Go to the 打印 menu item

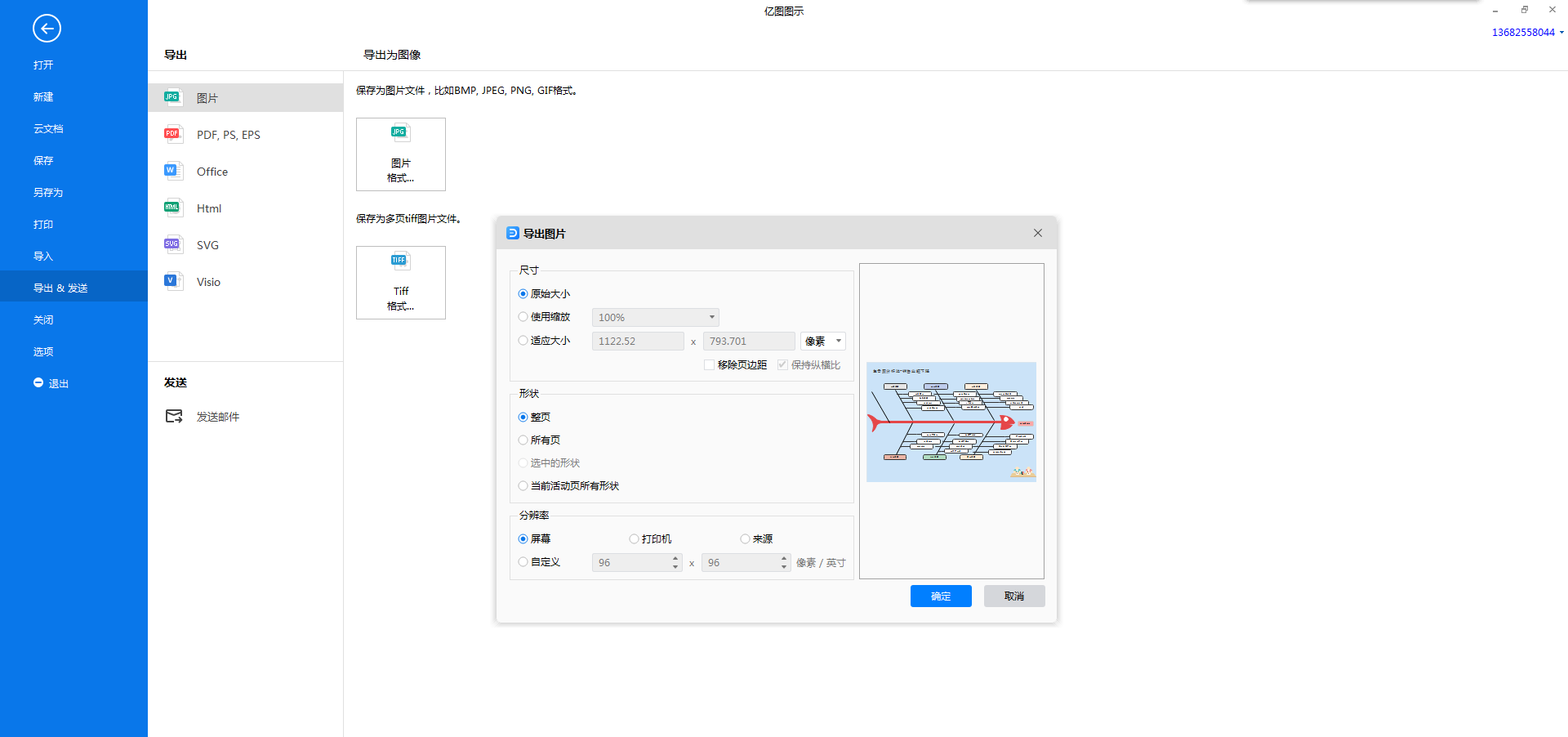pos(43,225)
